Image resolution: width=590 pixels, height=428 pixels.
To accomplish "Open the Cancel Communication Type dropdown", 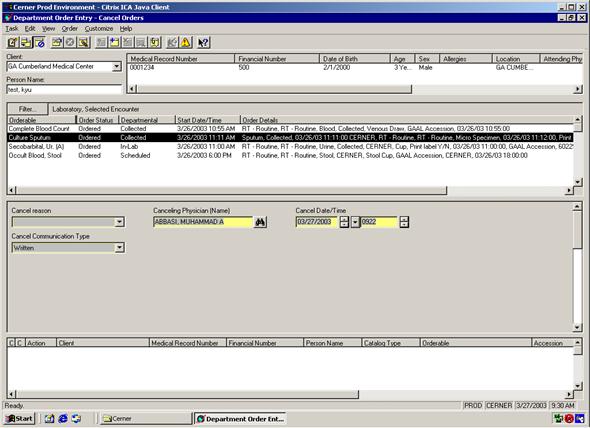I will tap(119, 248).
